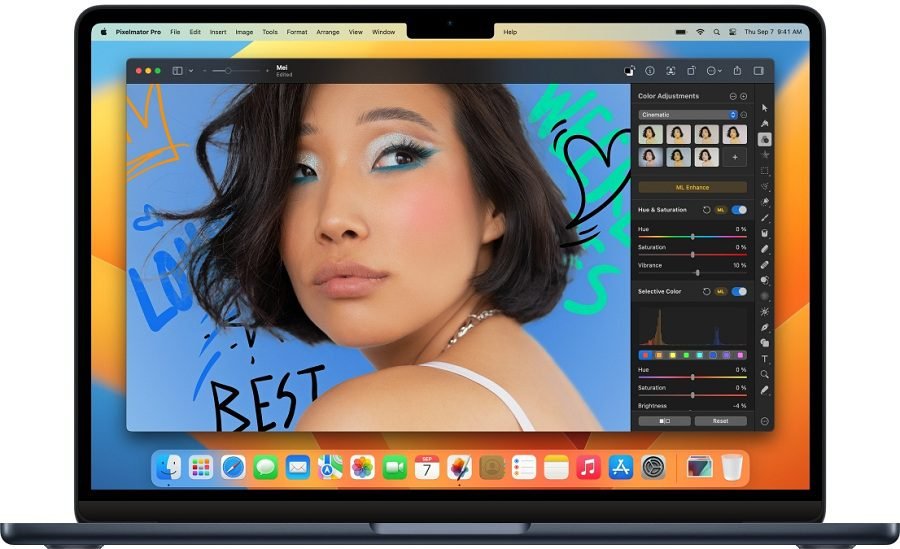
Task: Open the more options ellipsis dropdown in toolbar
Action: click(714, 71)
